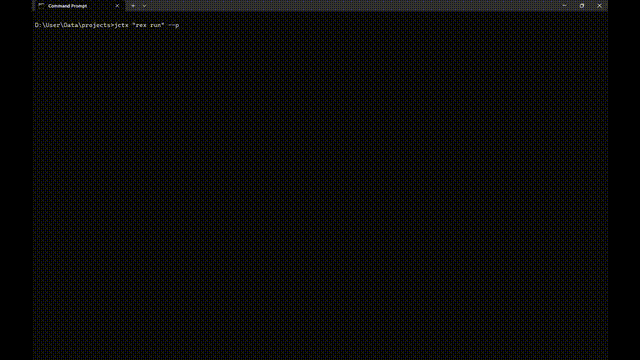
Task: Open a new terminal tab
Action: click(x=133, y=6)
